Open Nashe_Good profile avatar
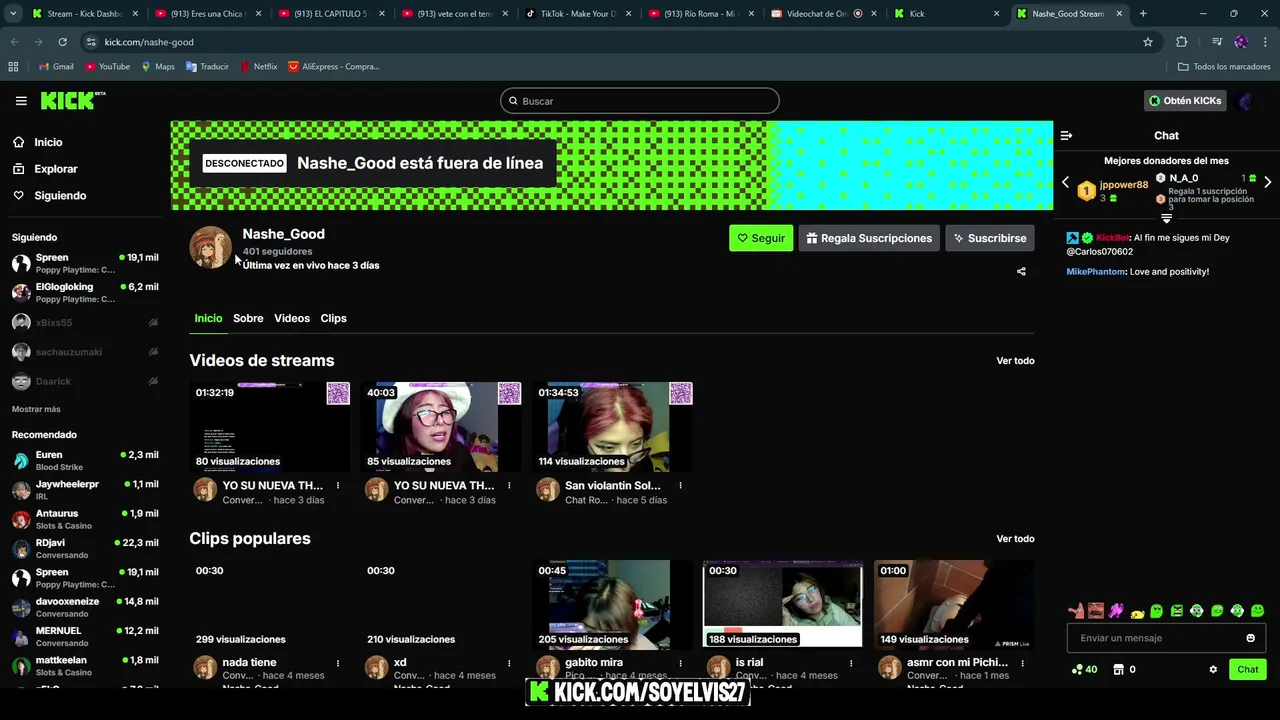The height and width of the screenshot is (720, 1280). click(x=211, y=247)
